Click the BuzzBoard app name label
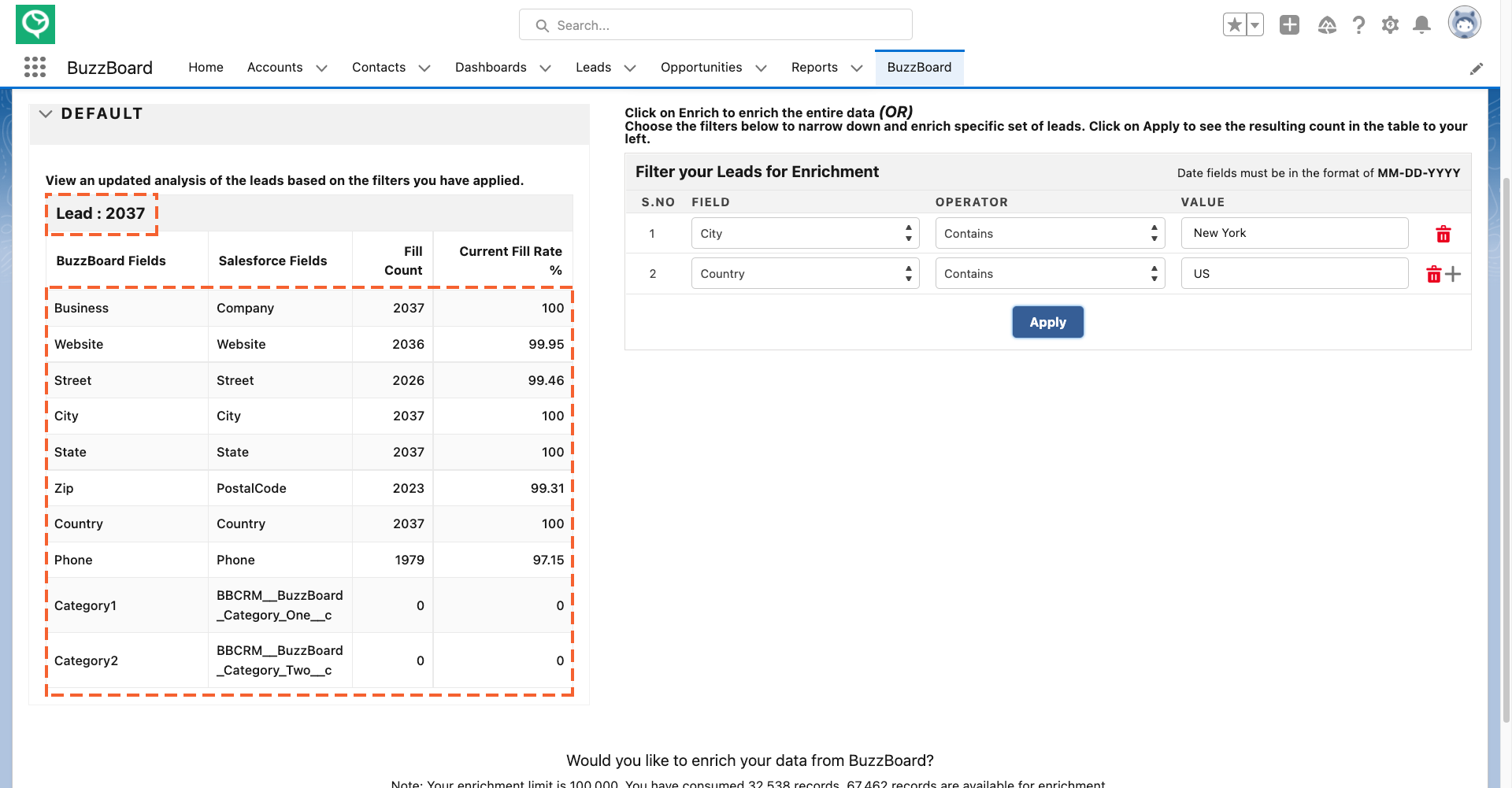 tap(109, 68)
